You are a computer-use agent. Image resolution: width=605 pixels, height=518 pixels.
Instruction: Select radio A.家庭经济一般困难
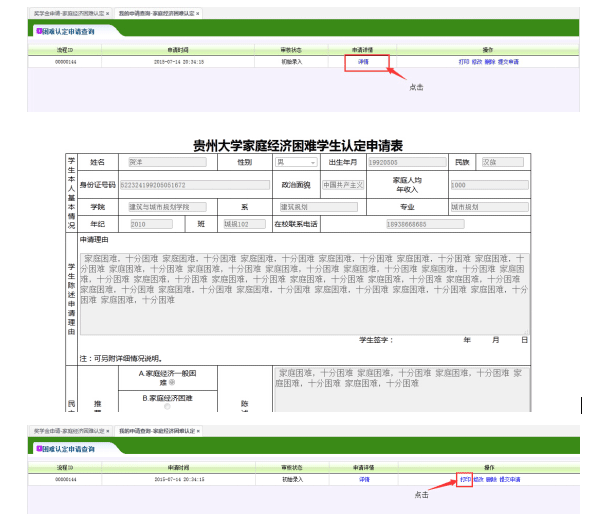coord(171,382)
